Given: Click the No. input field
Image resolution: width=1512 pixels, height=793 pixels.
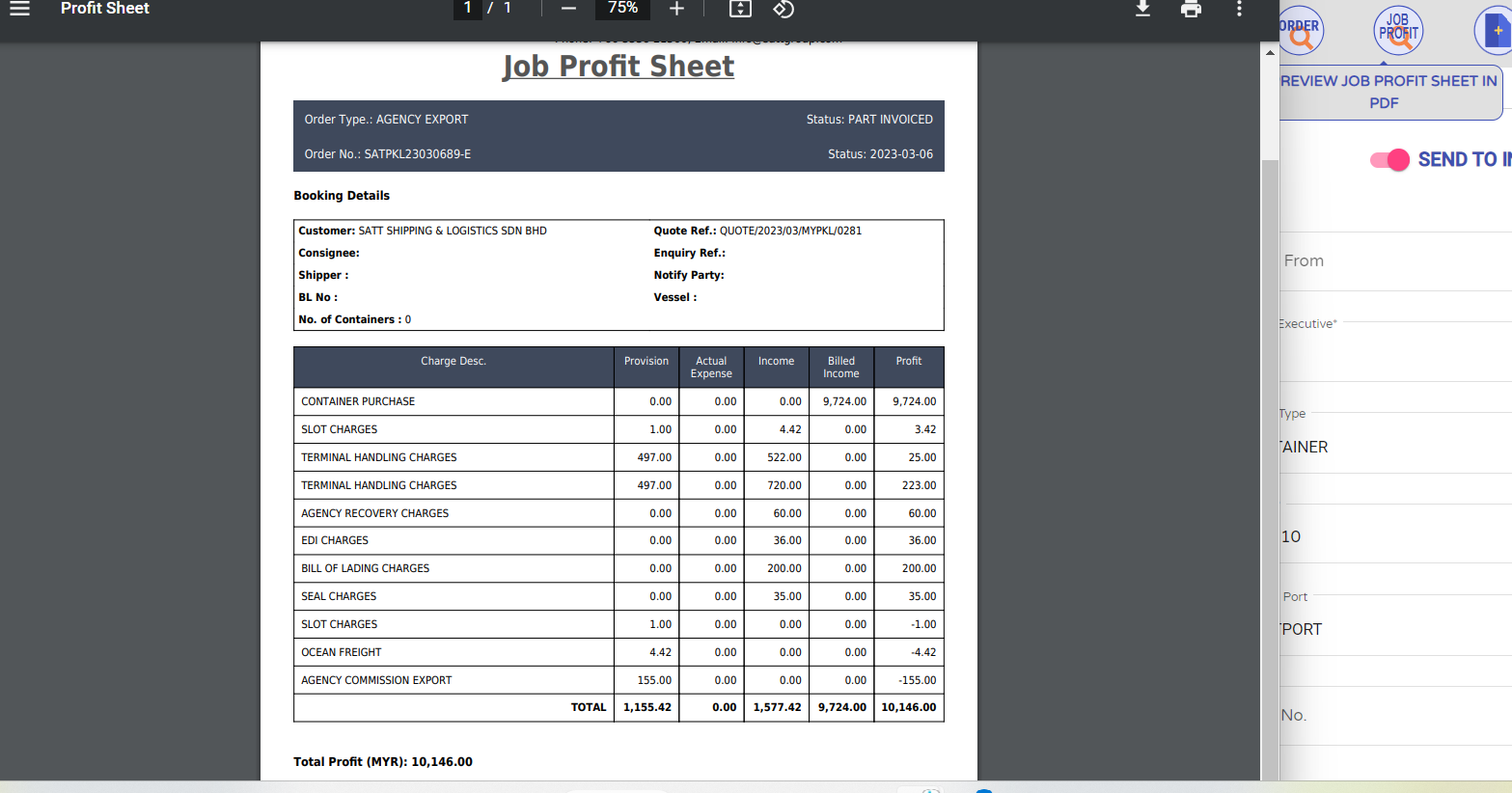Looking at the screenshot, I should click(1395, 716).
